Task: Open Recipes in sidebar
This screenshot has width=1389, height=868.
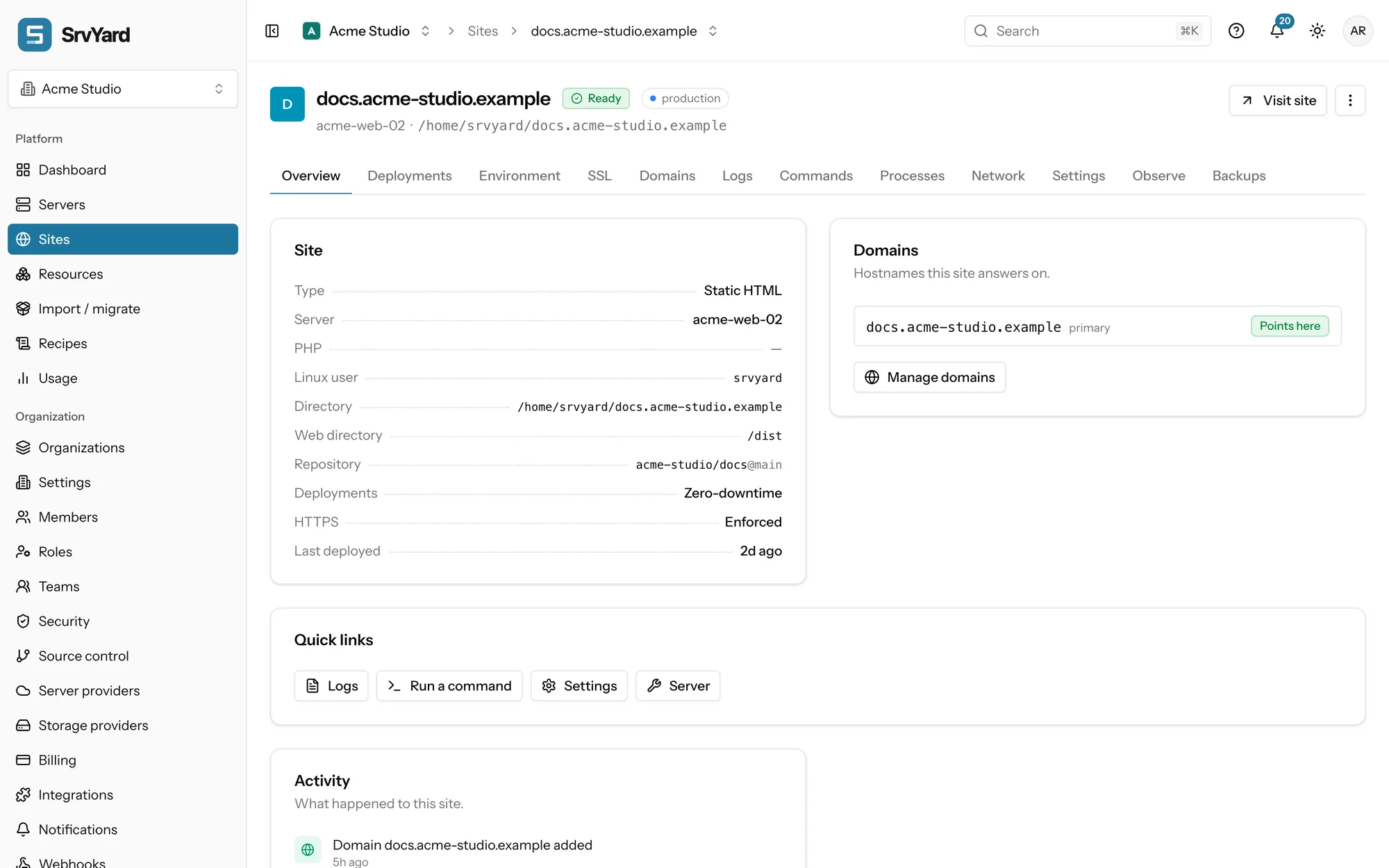Action: 123,344
